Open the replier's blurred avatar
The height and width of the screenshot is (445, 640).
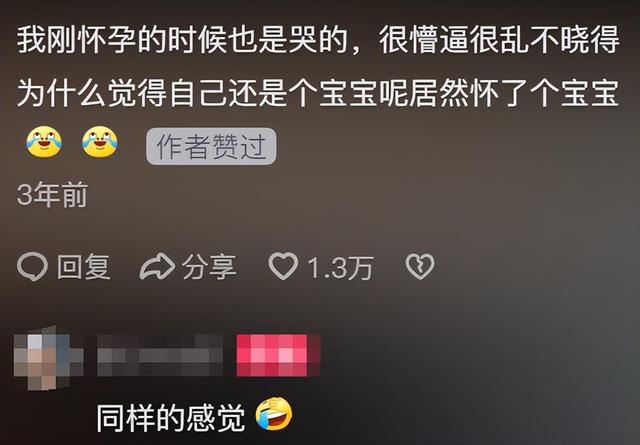point(47,358)
